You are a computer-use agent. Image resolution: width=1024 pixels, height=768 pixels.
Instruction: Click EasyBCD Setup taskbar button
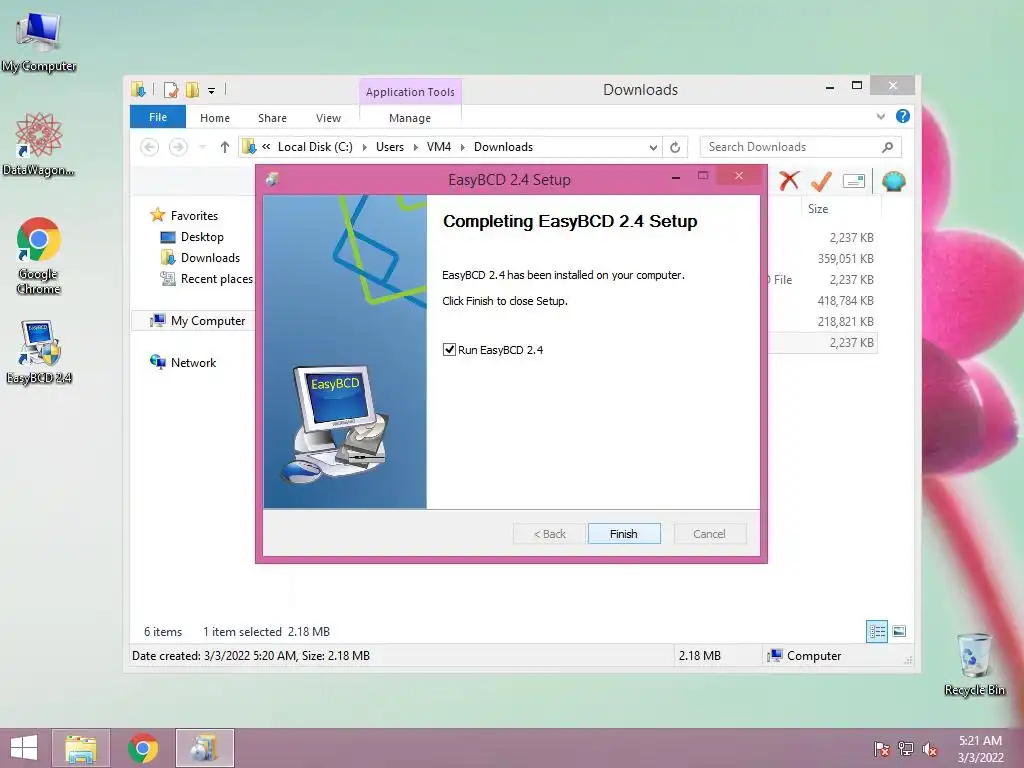coord(204,748)
